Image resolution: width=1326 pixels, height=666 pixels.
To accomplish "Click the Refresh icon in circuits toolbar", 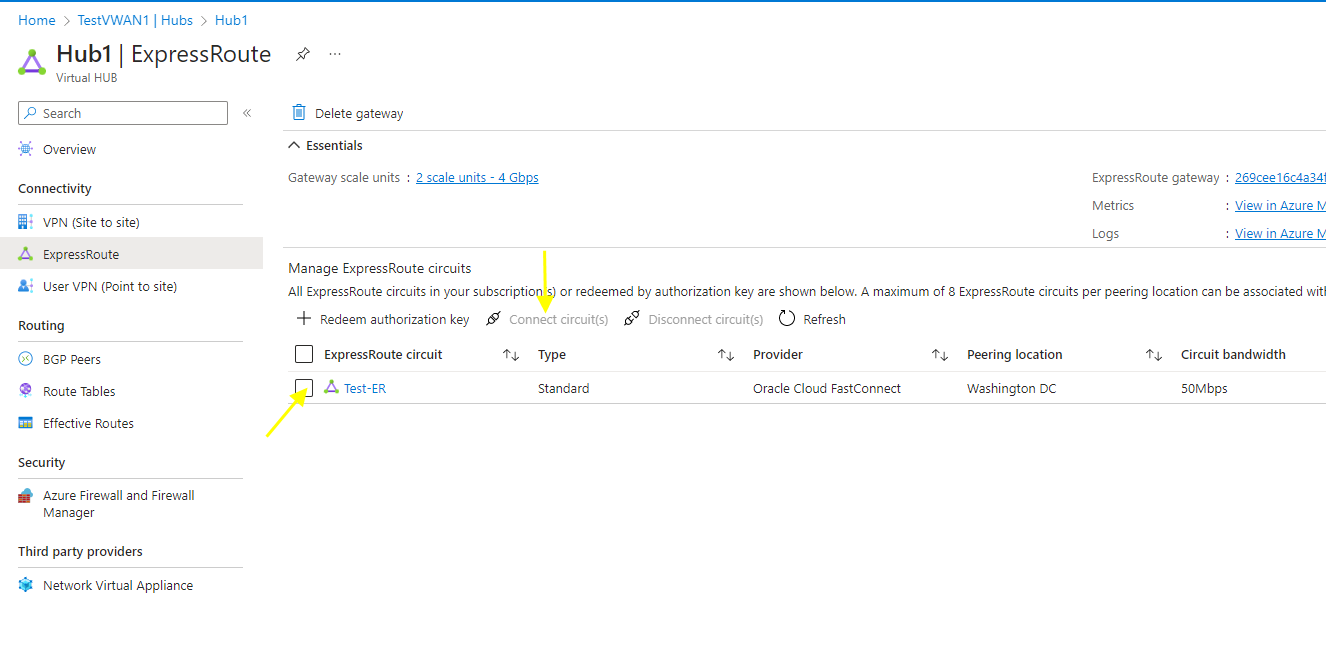I will point(787,319).
